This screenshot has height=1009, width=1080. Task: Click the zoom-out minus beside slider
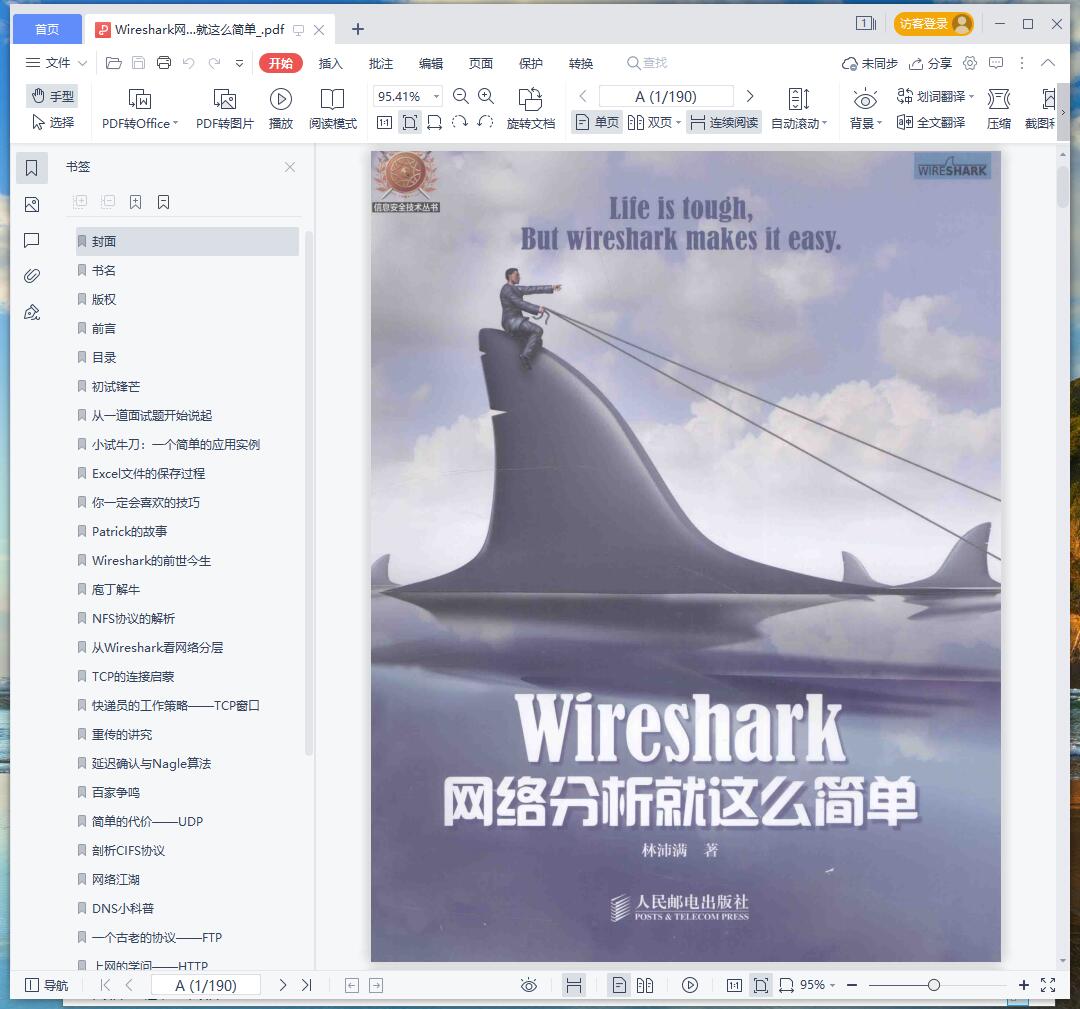[x=852, y=985]
